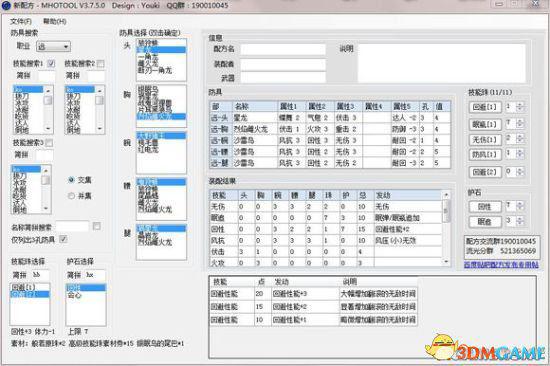Uncheck the 仅列出3孔防具 option
This screenshot has height=366, width=550.
pyautogui.click(x=63, y=239)
